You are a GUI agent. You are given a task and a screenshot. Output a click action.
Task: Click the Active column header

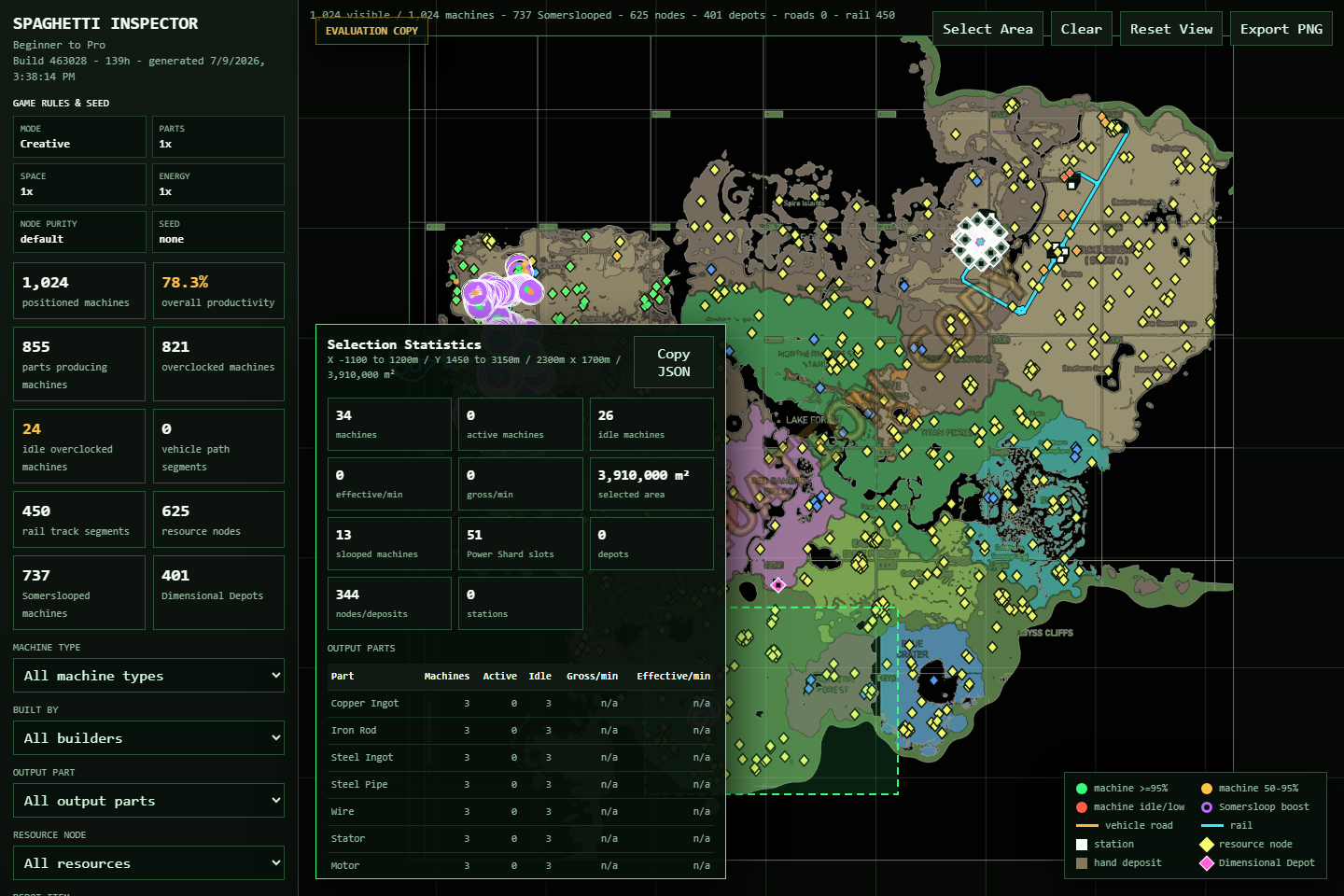coord(499,676)
